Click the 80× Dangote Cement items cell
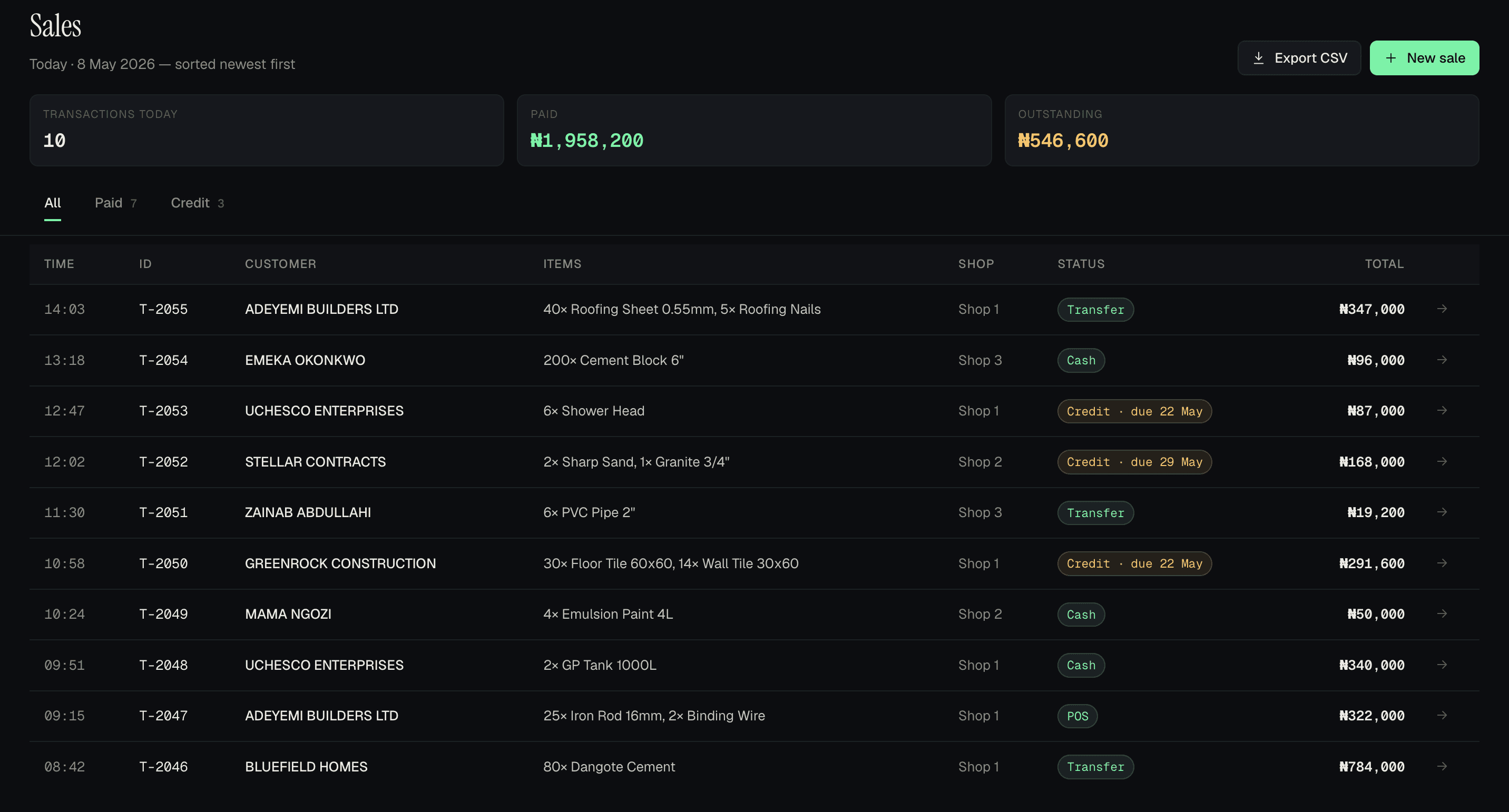The height and width of the screenshot is (812, 1509). tap(609, 767)
